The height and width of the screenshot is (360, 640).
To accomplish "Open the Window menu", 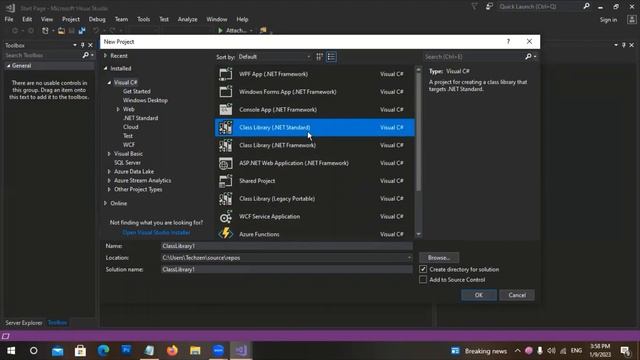I will (x=217, y=19).
